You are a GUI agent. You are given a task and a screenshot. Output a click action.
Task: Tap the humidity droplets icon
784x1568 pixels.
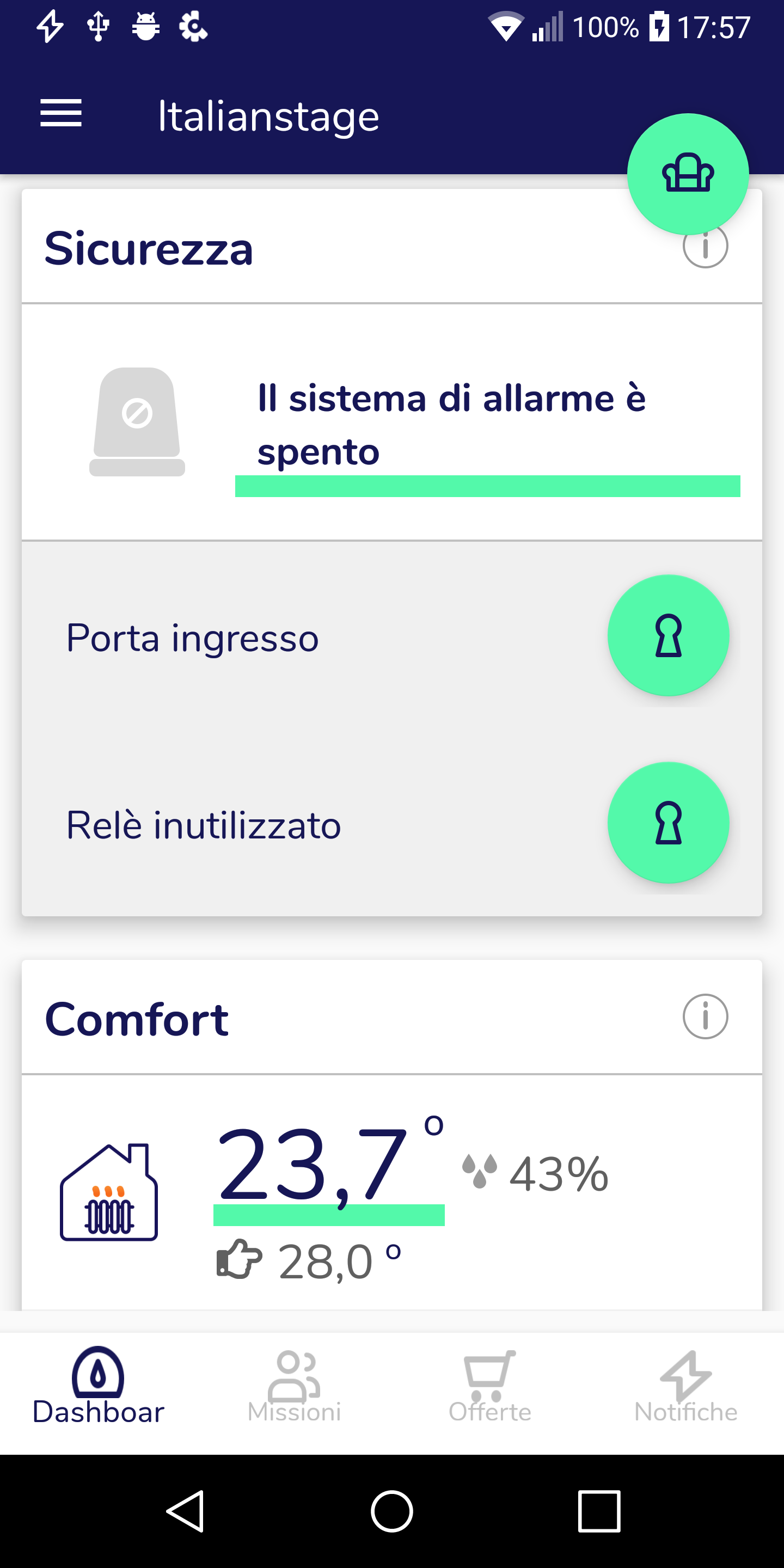(x=480, y=1171)
